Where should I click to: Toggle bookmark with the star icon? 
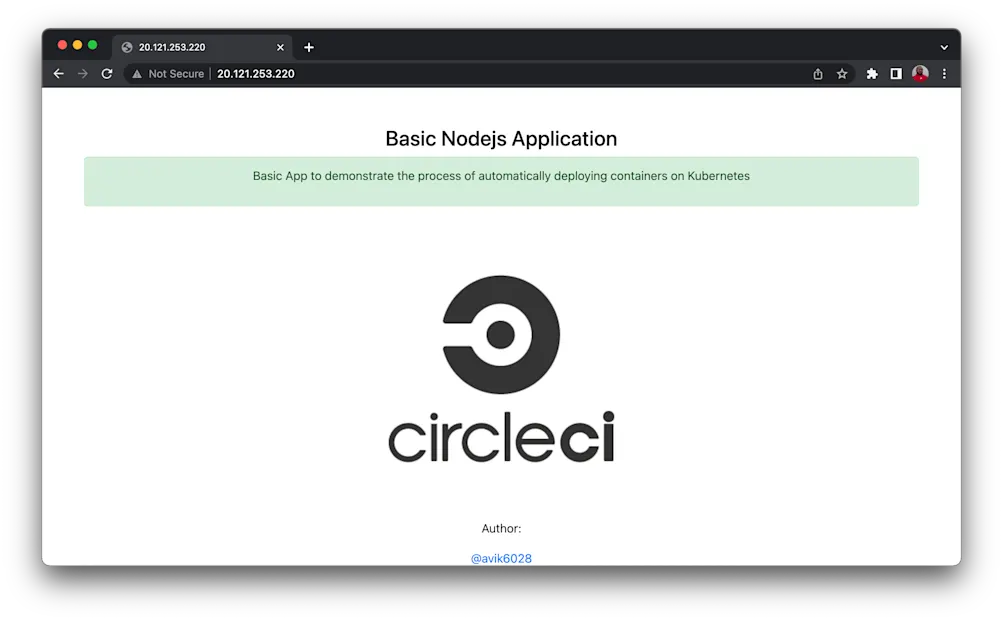tap(841, 73)
